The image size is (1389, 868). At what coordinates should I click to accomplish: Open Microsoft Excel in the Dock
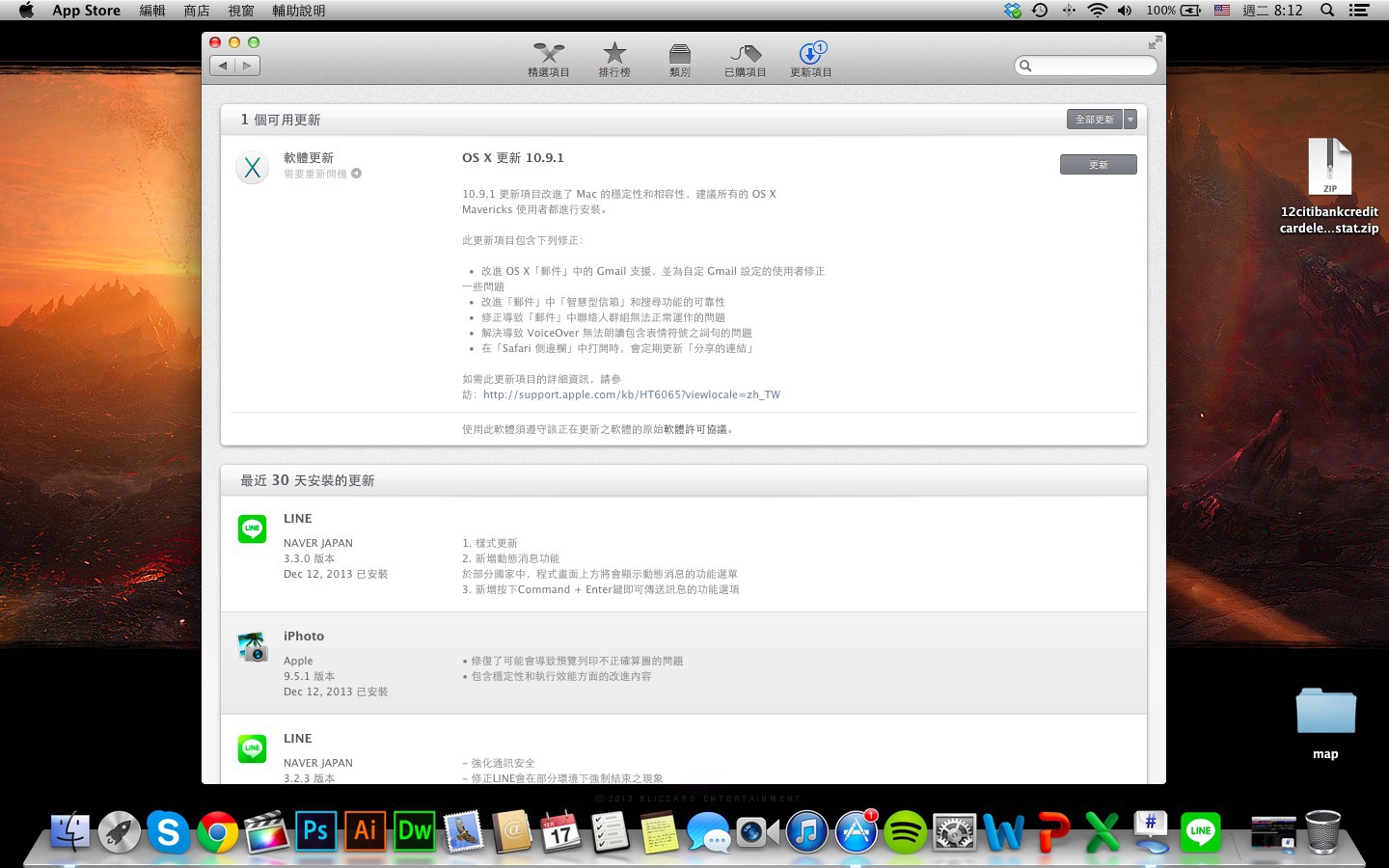click(1102, 831)
